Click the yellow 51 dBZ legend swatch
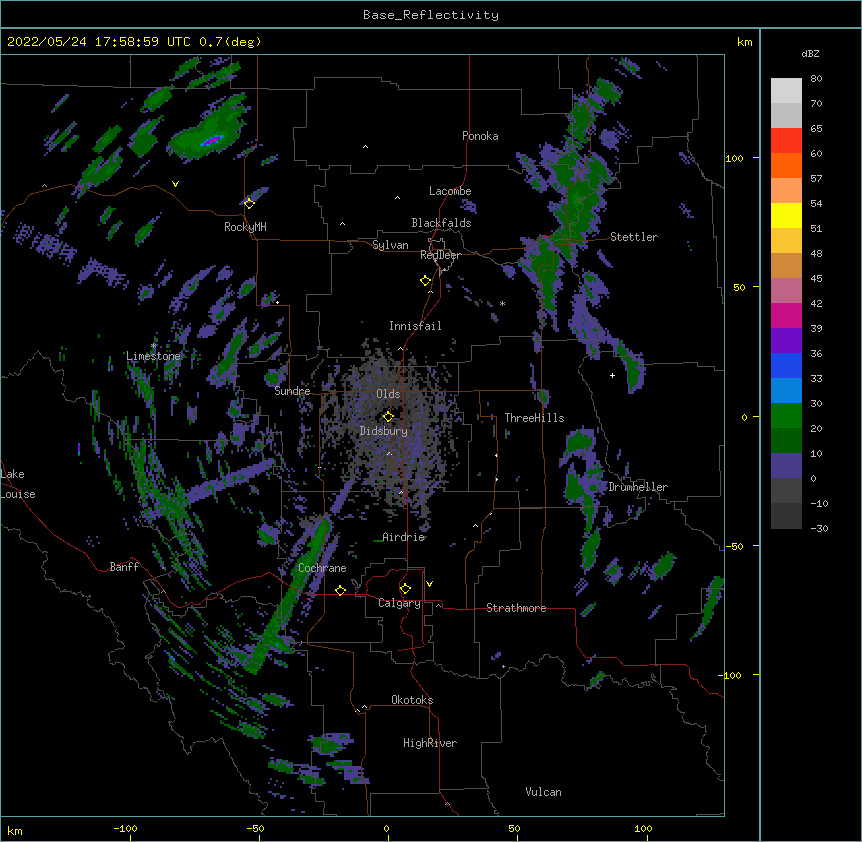The image size is (862, 842). pos(786,215)
